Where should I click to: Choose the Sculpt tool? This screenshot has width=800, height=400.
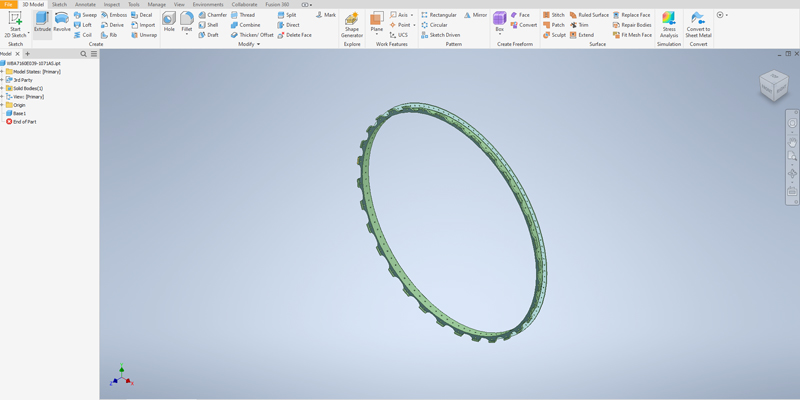coord(555,35)
